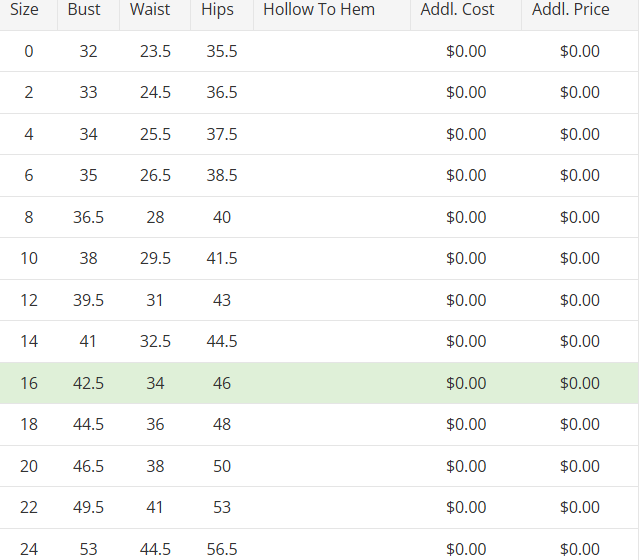Click the Addl. Cost column header
Image resolution: width=642 pixels, height=560 pixels.
457,10
